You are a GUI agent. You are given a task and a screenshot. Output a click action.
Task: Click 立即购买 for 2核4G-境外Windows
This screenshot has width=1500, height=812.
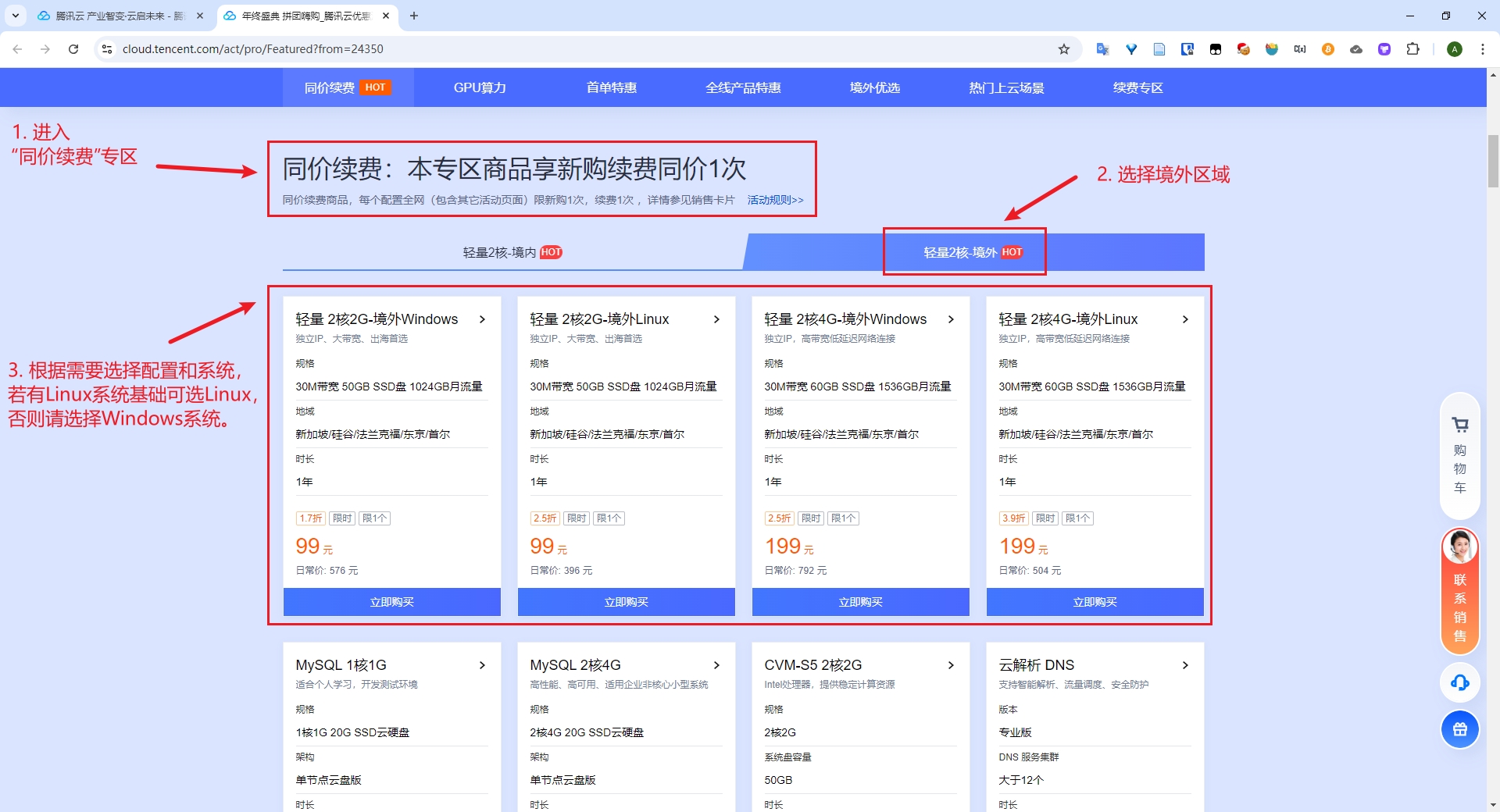click(x=861, y=602)
